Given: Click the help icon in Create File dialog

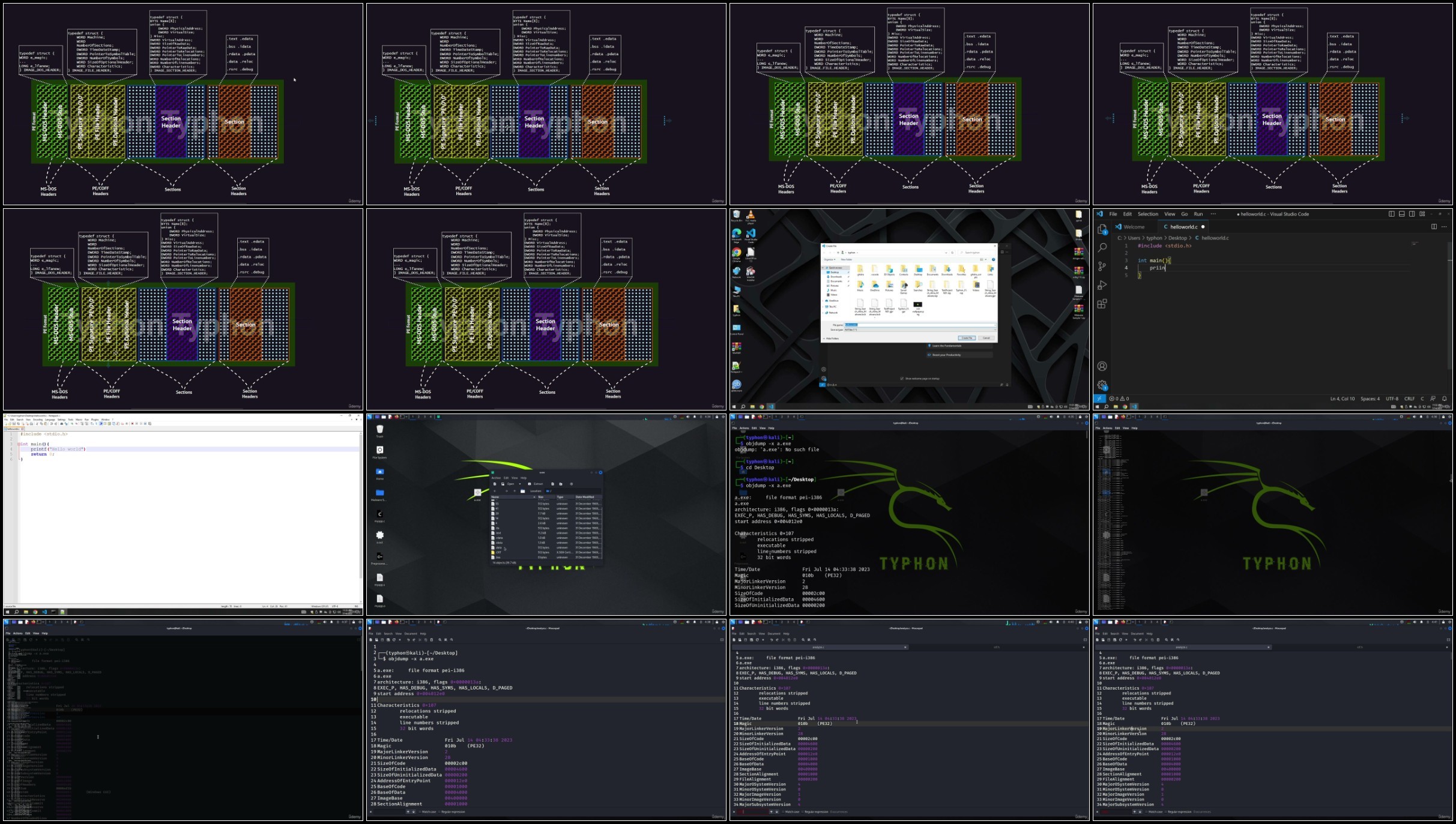Looking at the screenshot, I should point(993,259).
